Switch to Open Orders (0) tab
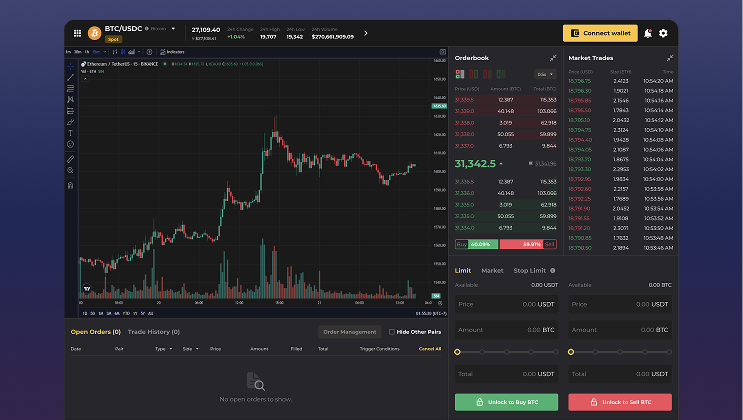The height and width of the screenshot is (420, 743). [x=96, y=332]
